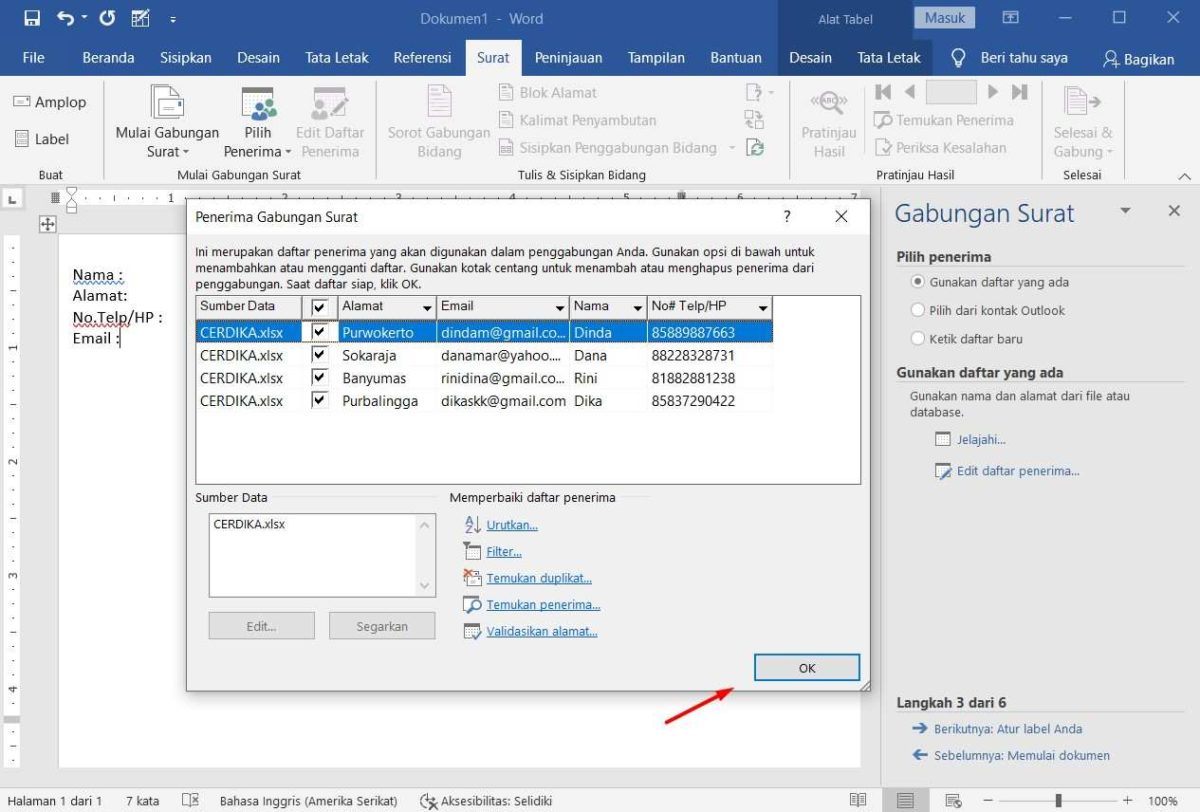
Task: Close the Gabungan Surat task pane
Action: (x=1174, y=211)
